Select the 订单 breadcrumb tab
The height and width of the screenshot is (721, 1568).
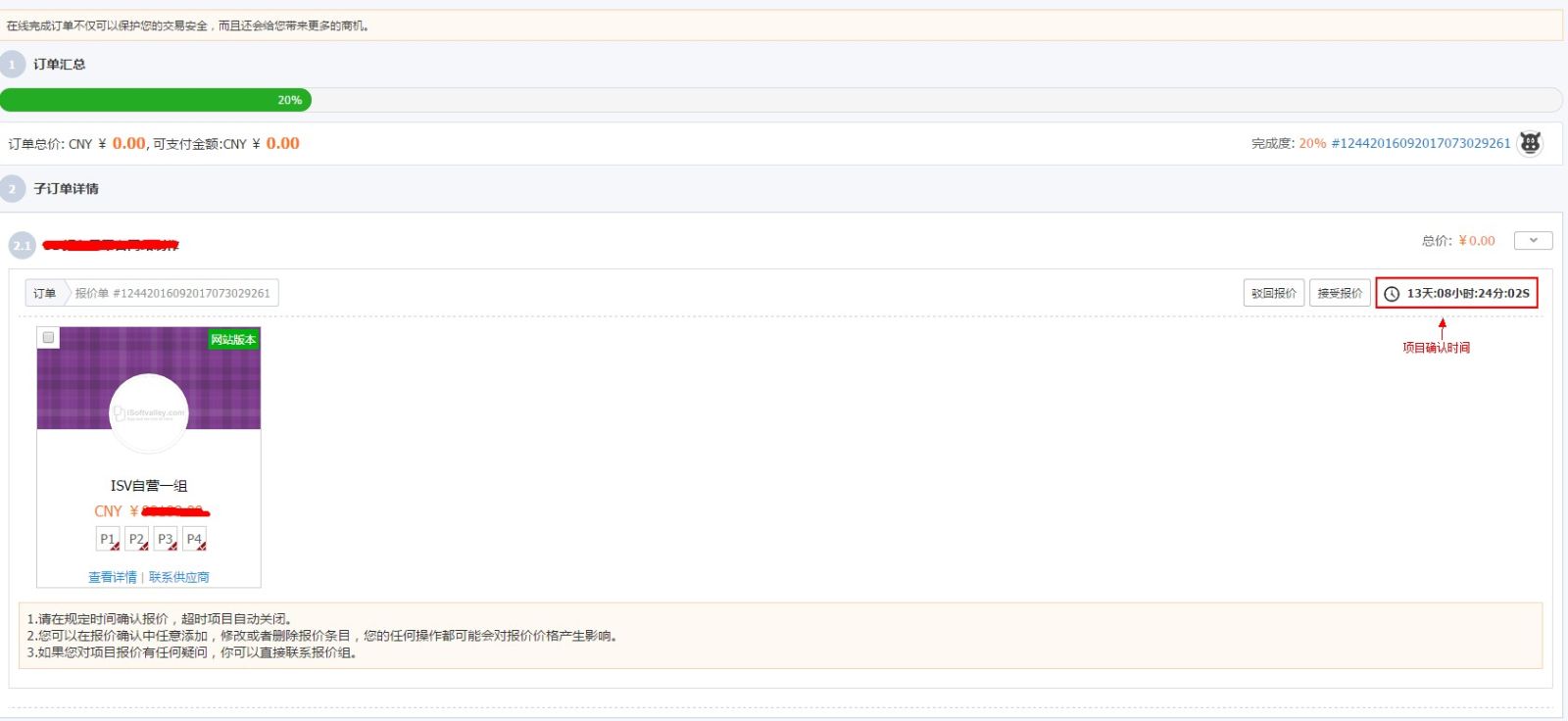coord(45,293)
